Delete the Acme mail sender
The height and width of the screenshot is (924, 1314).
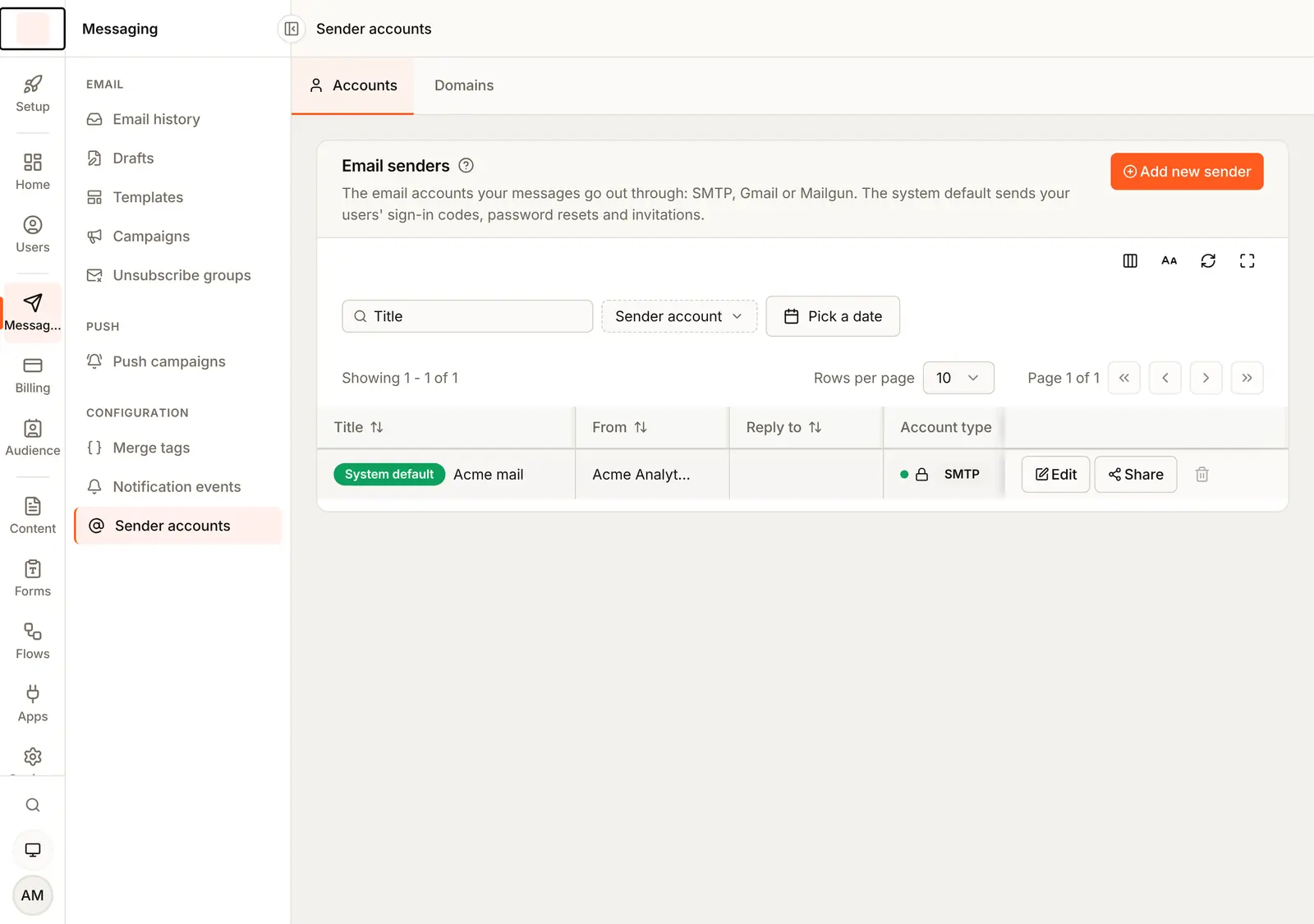point(1202,474)
